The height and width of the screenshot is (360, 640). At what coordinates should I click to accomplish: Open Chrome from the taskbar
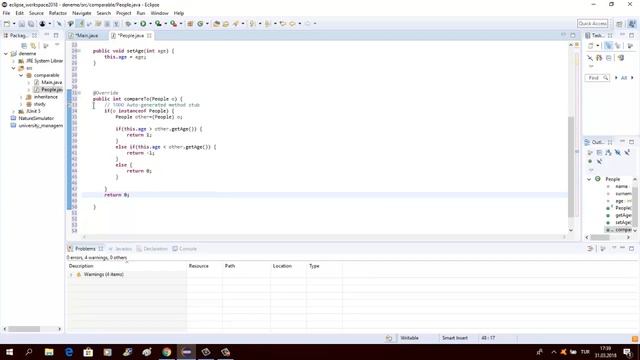167,352
